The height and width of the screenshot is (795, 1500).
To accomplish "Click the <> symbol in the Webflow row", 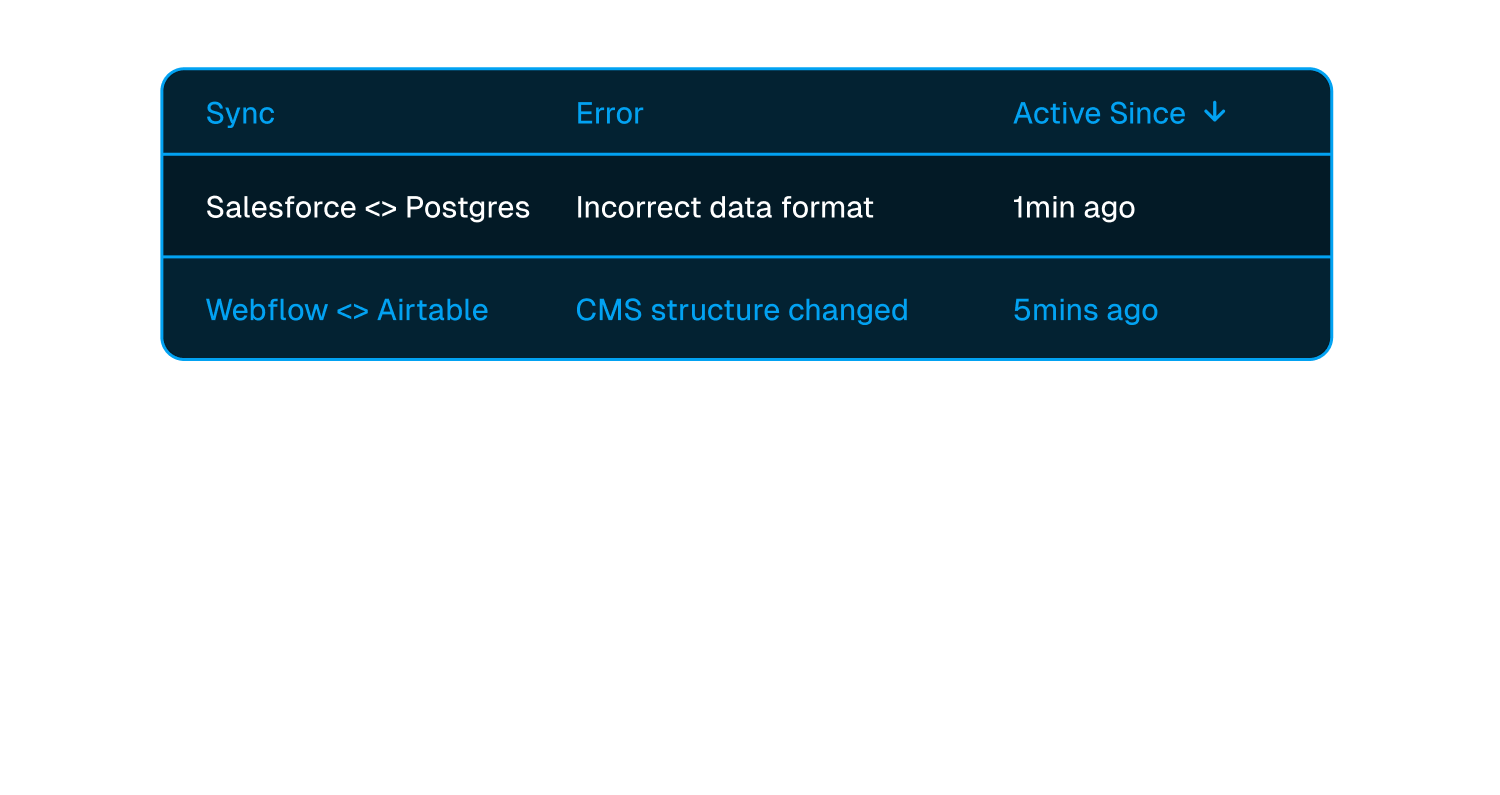I will point(352,311).
